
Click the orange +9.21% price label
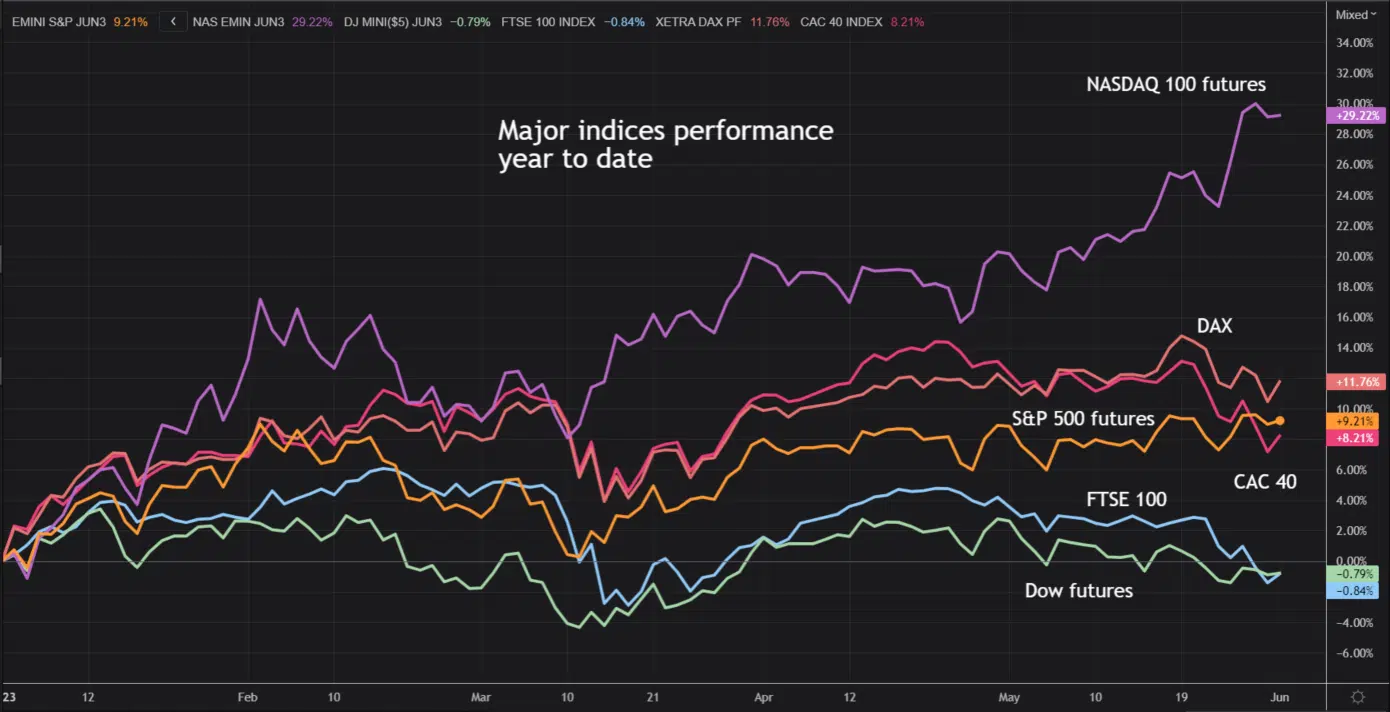pyautogui.click(x=1354, y=420)
